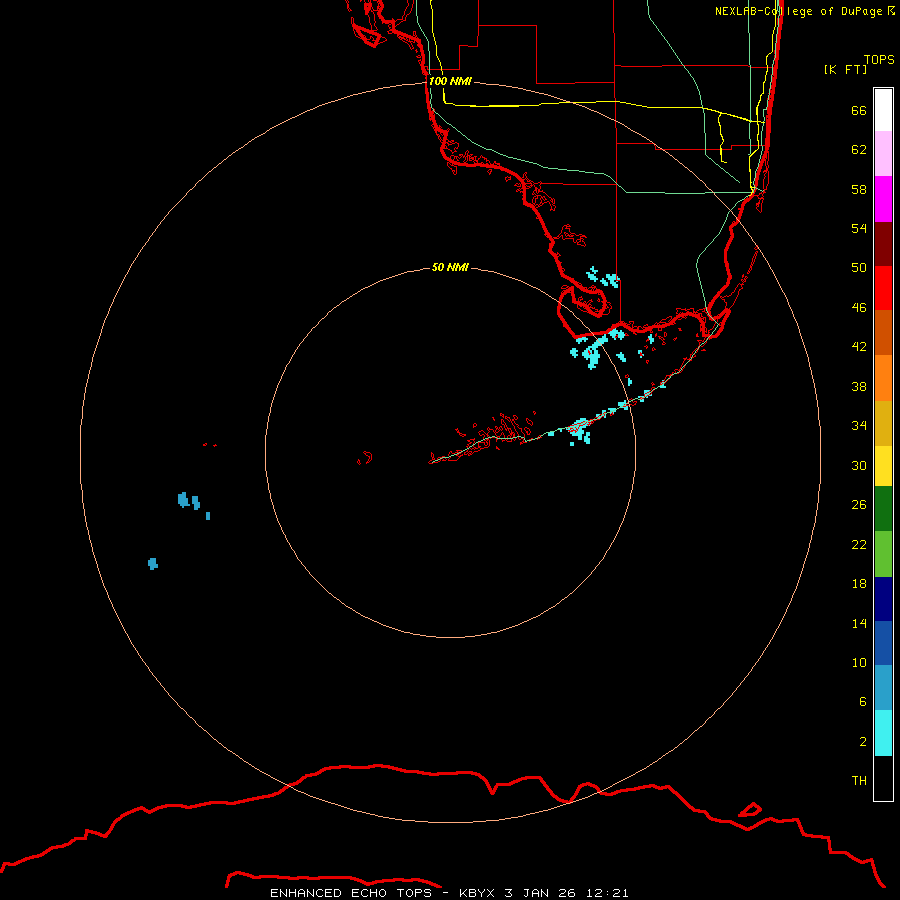Viewport: 900px width, 900px height.
Task: Click the 62 value on the legend
Action: pyautogui.click(x=859, y=149)
